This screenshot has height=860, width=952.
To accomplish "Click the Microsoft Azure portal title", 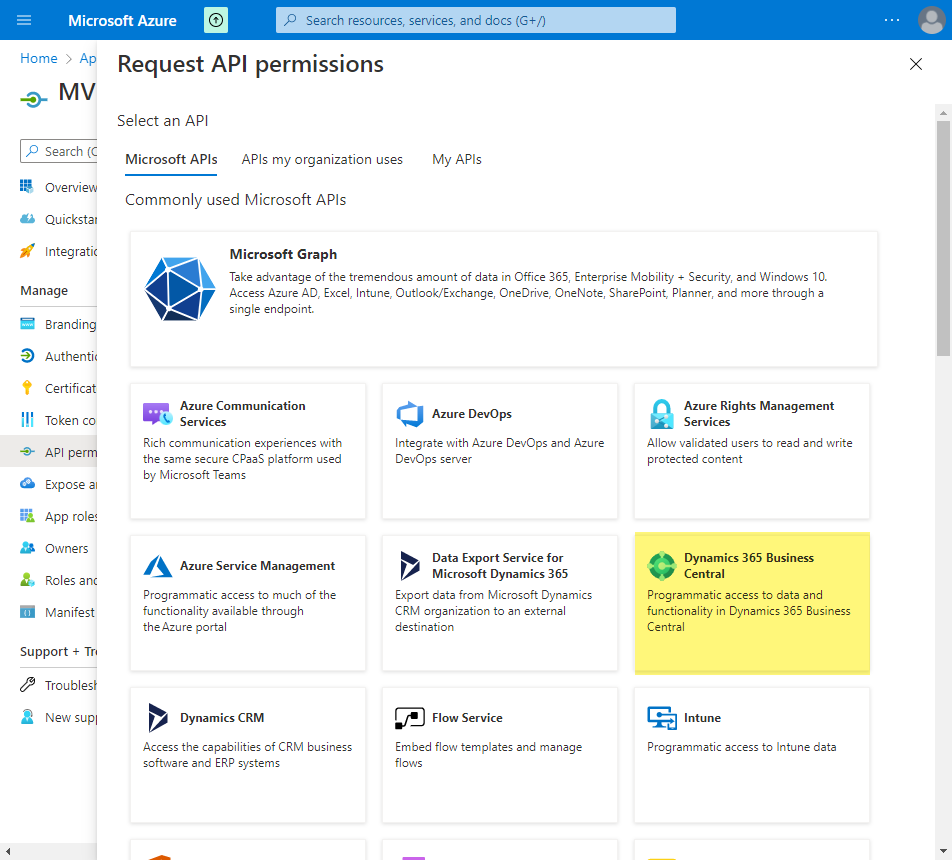I will point(122,21).
